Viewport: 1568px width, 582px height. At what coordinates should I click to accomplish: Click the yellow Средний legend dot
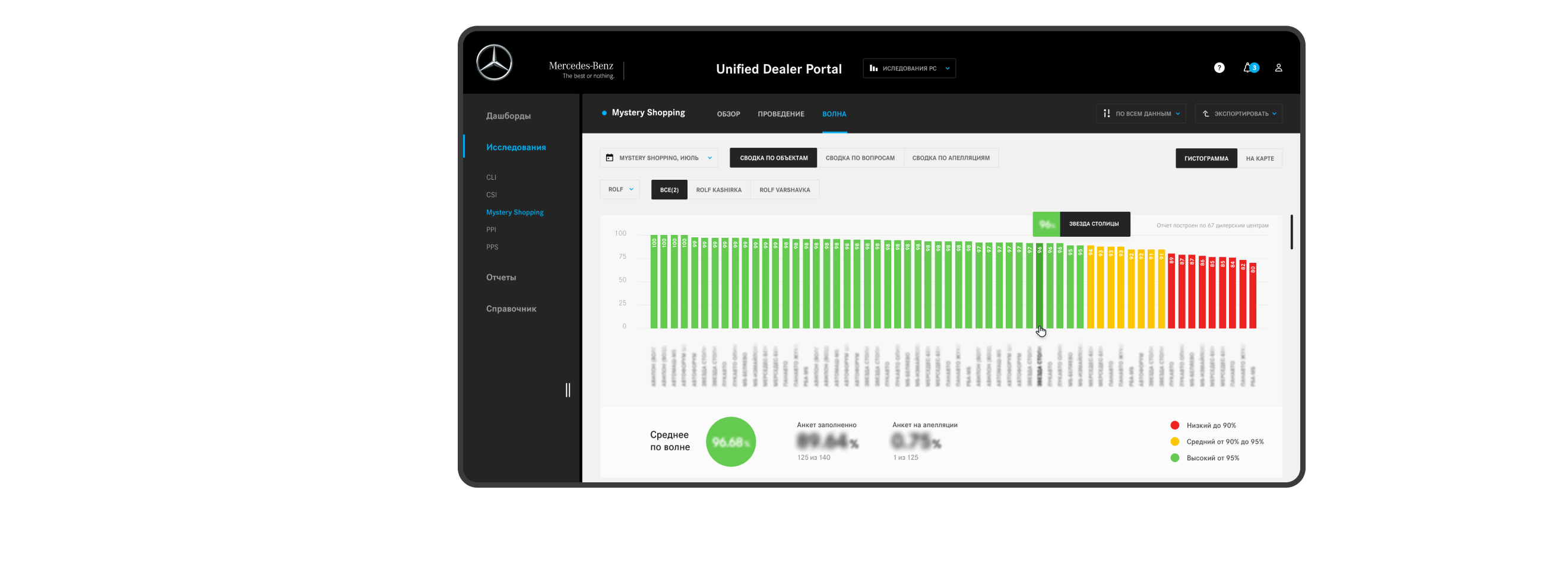click(1174, 442)
